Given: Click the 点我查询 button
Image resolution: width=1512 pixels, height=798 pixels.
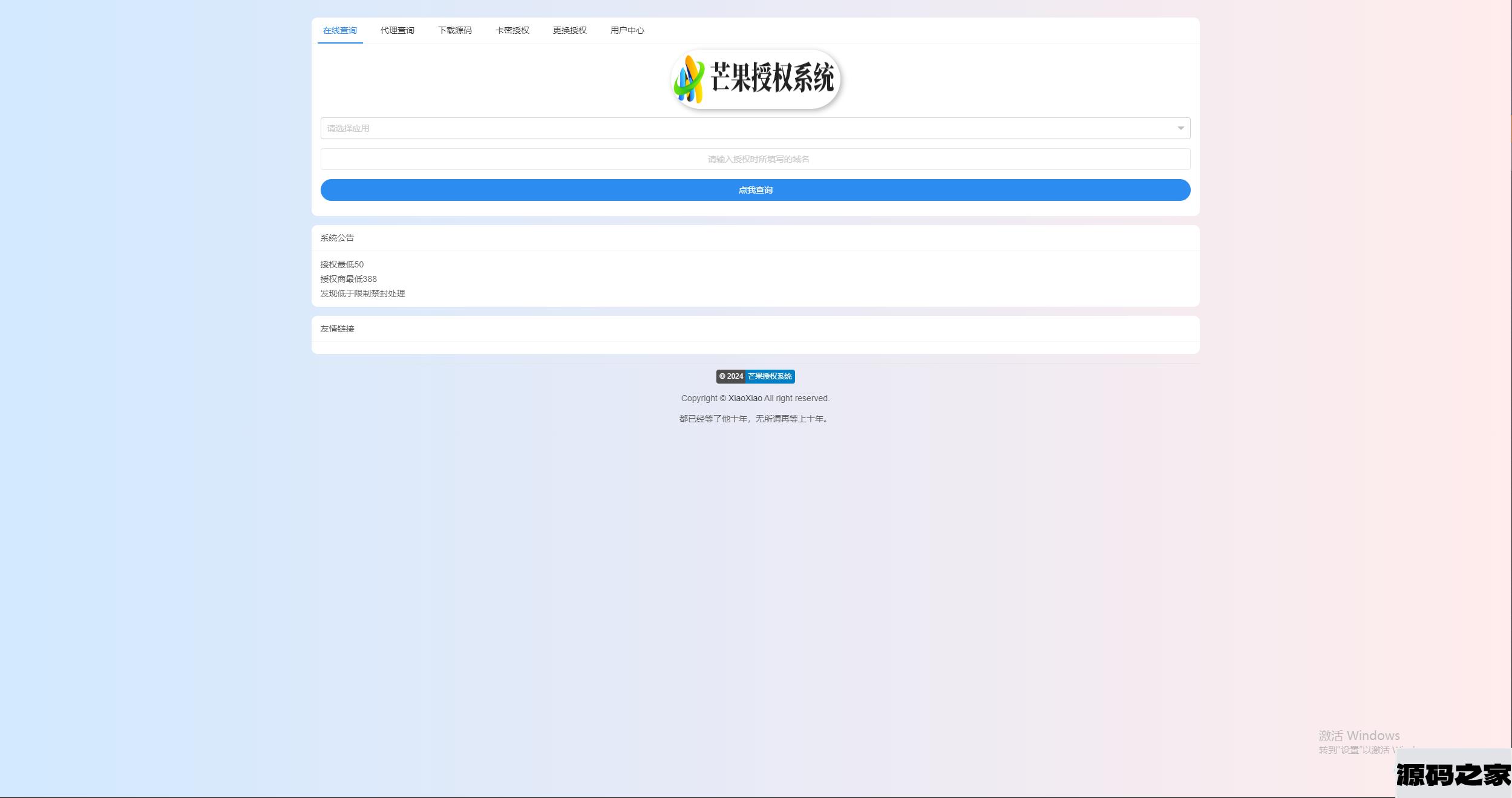Looking at the screenshot, I should tap(755, 190).
